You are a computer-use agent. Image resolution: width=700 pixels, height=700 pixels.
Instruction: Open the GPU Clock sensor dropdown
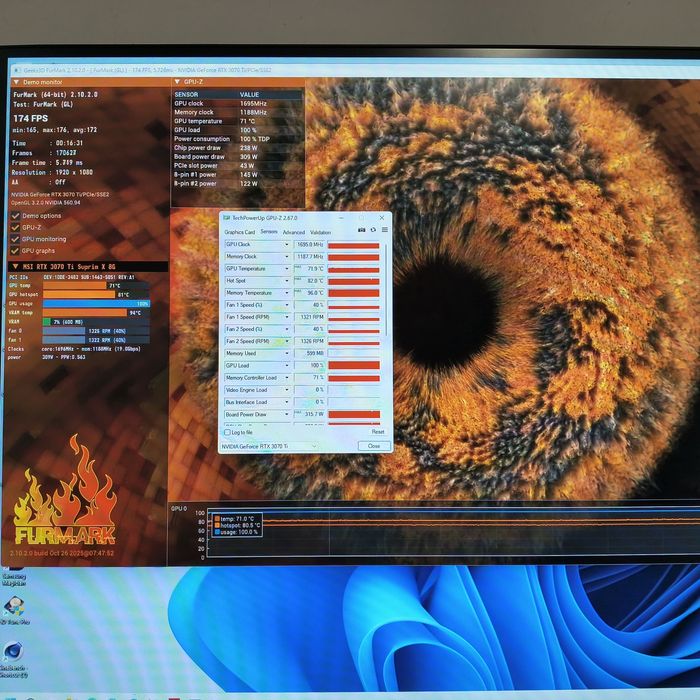tap(287, 245)
